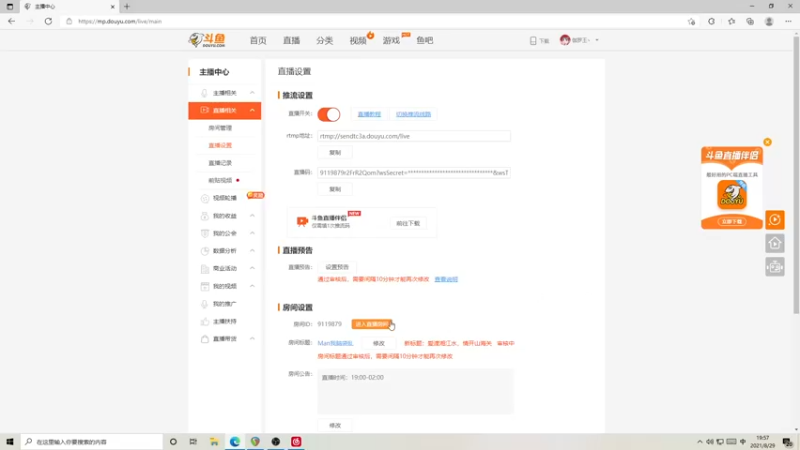The height and width of the screenshot is (450, 800).
Task: Open browser settings and more menu
Action: click(788, 21)
